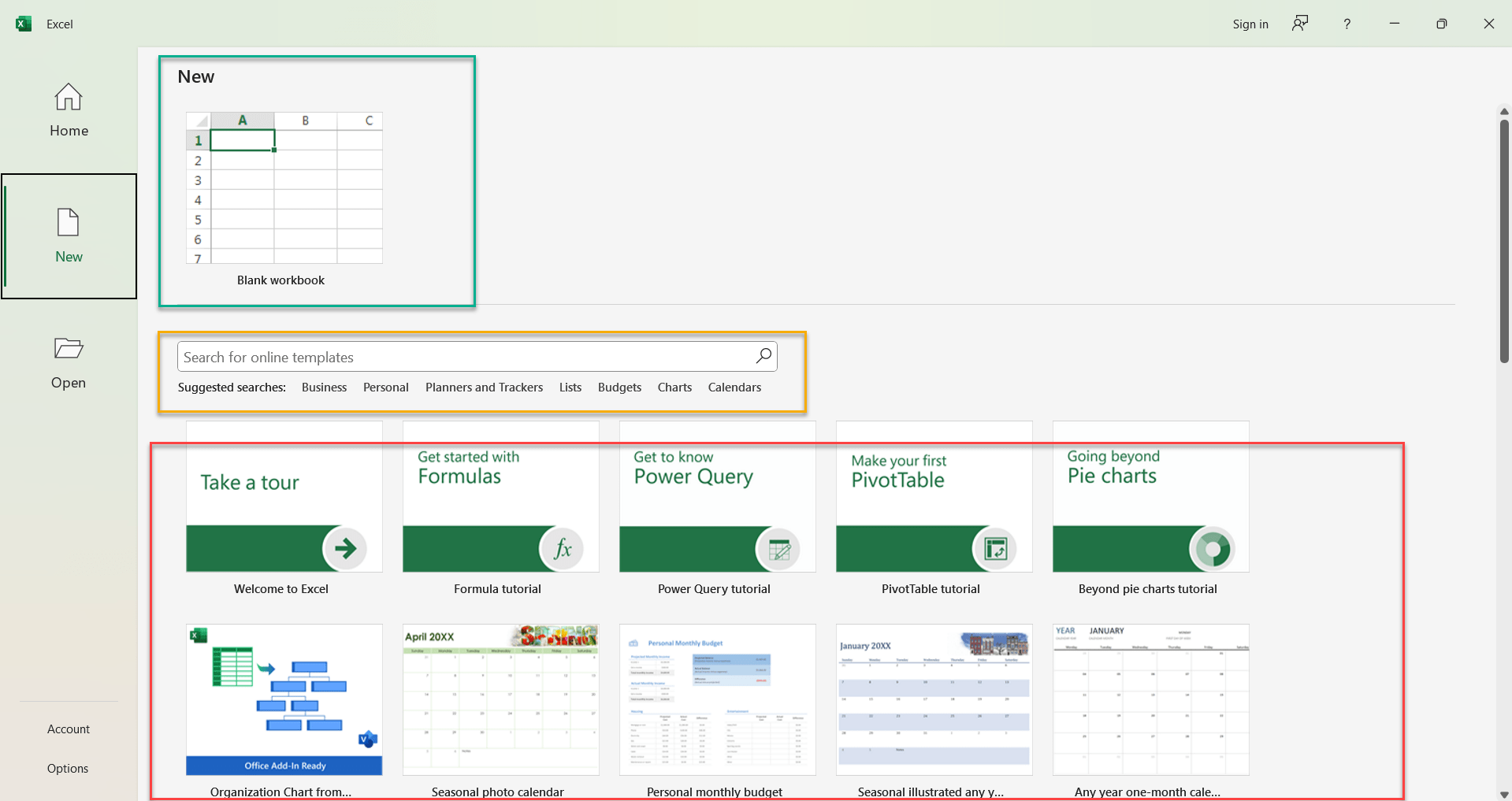Go to the Home sidebar page

coord(69,110)
